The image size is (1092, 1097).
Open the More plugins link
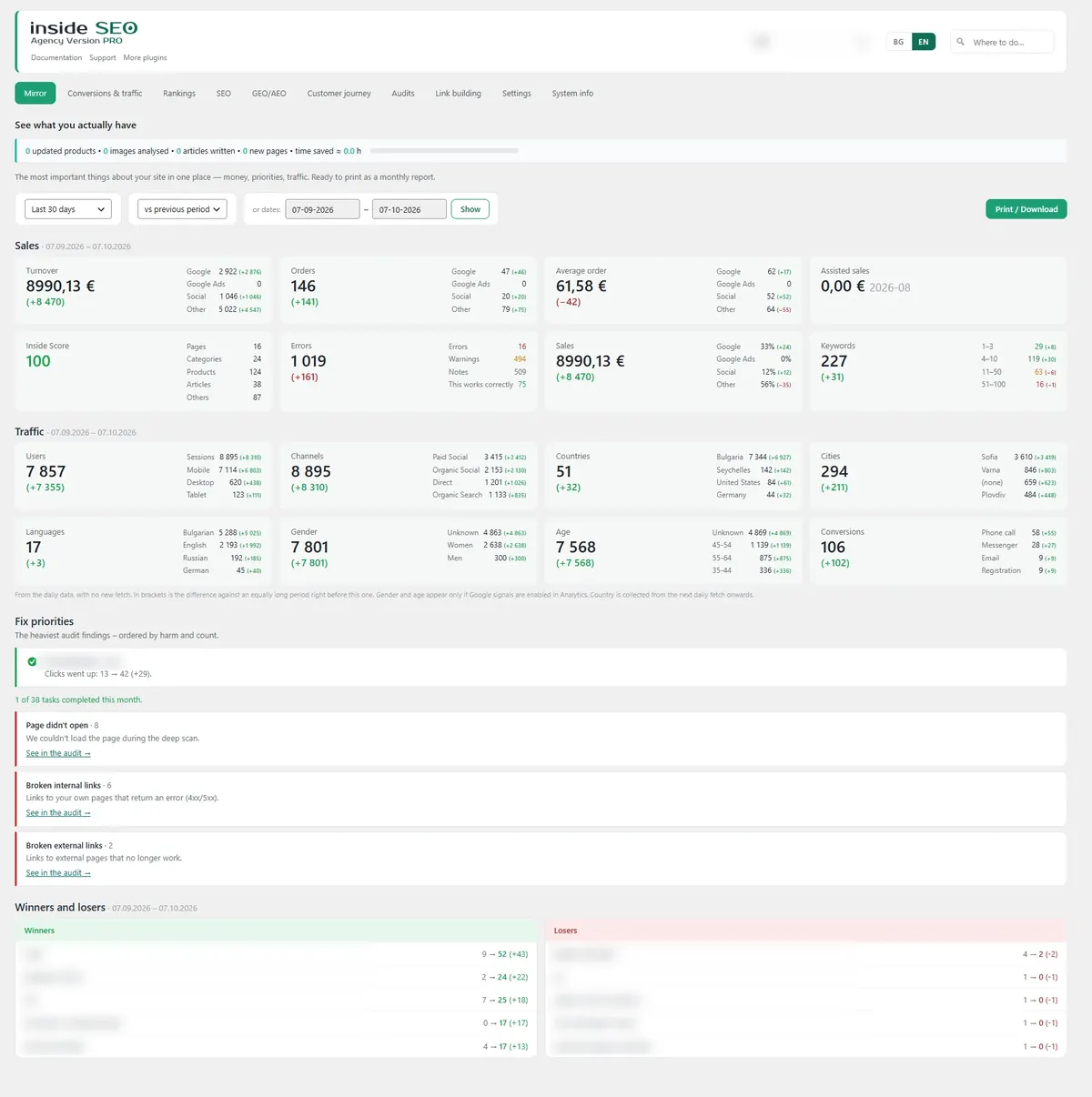[x=145, y=57]
